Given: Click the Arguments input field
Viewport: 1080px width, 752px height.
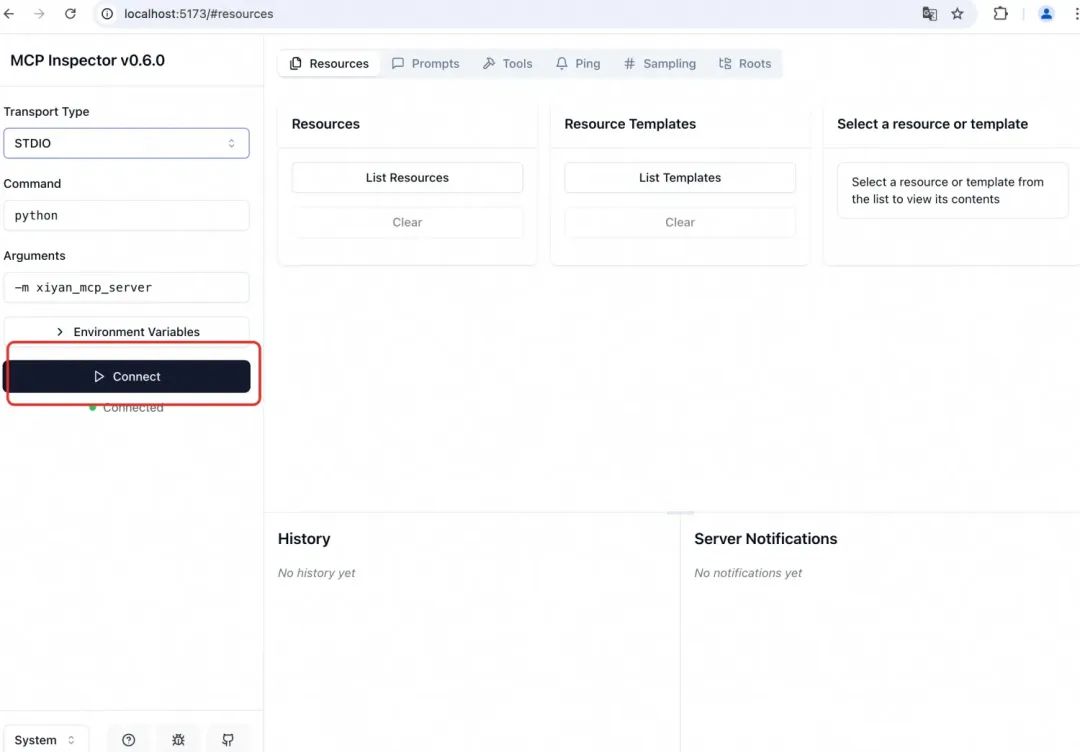Looking at the screenshot, I should point(126,287).
